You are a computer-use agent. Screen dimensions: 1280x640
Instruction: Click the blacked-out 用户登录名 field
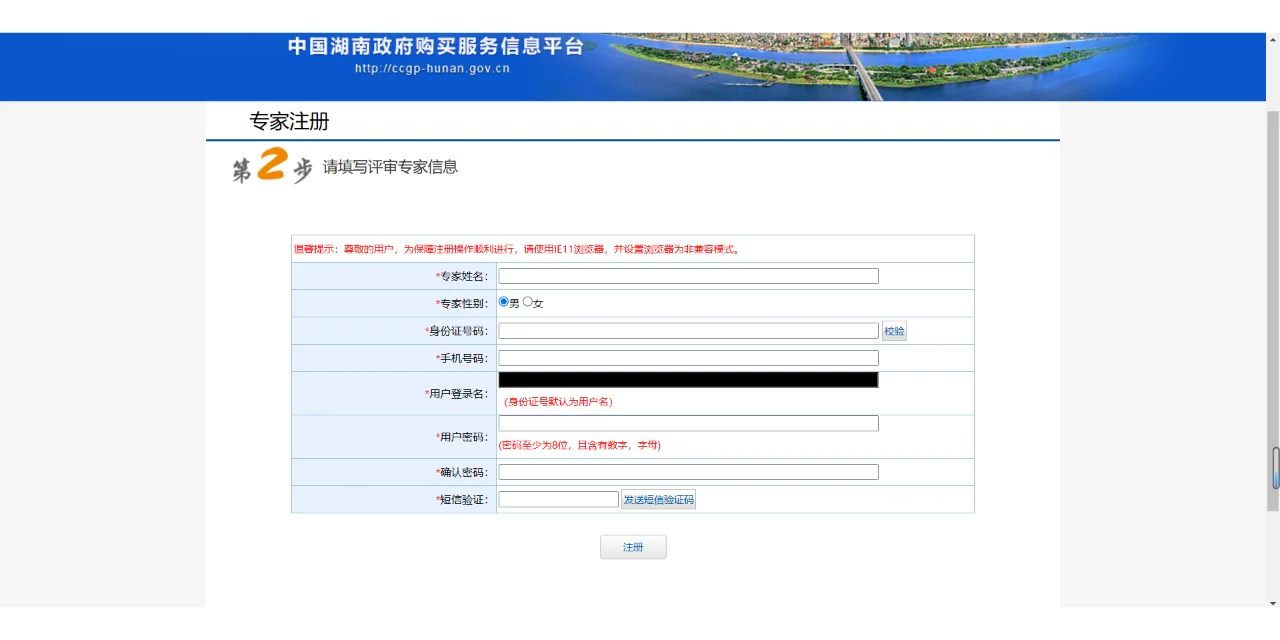click(x=687, y=379)
